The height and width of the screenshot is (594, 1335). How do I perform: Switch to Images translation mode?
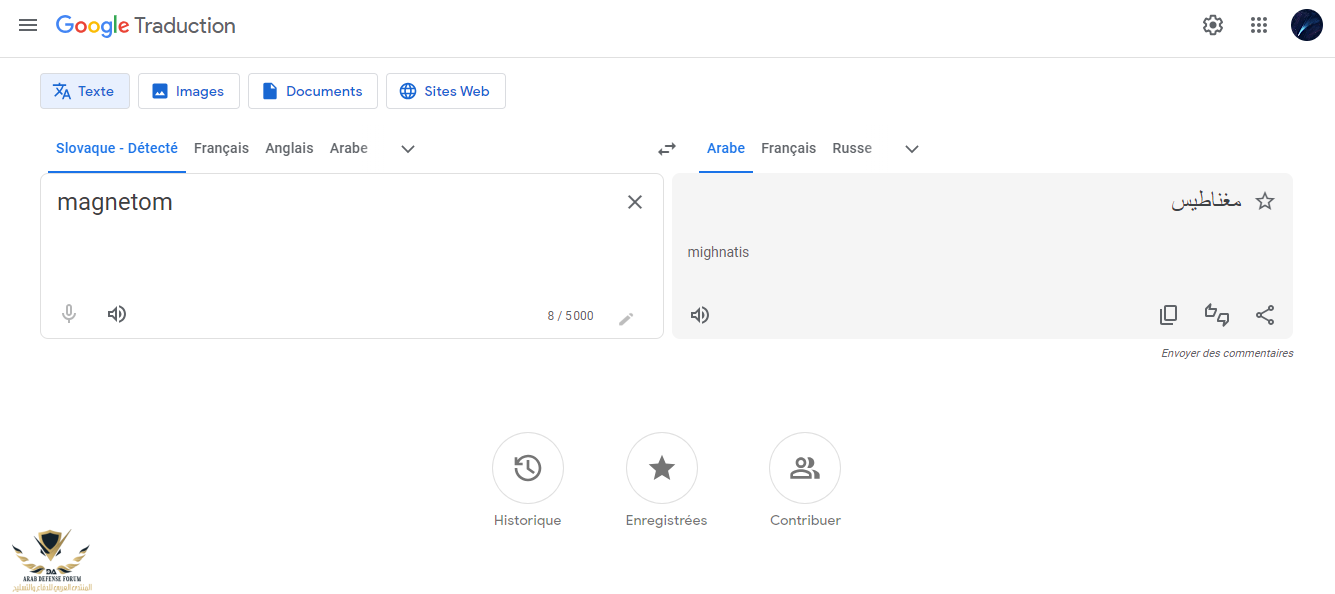(x=189, y=91)
